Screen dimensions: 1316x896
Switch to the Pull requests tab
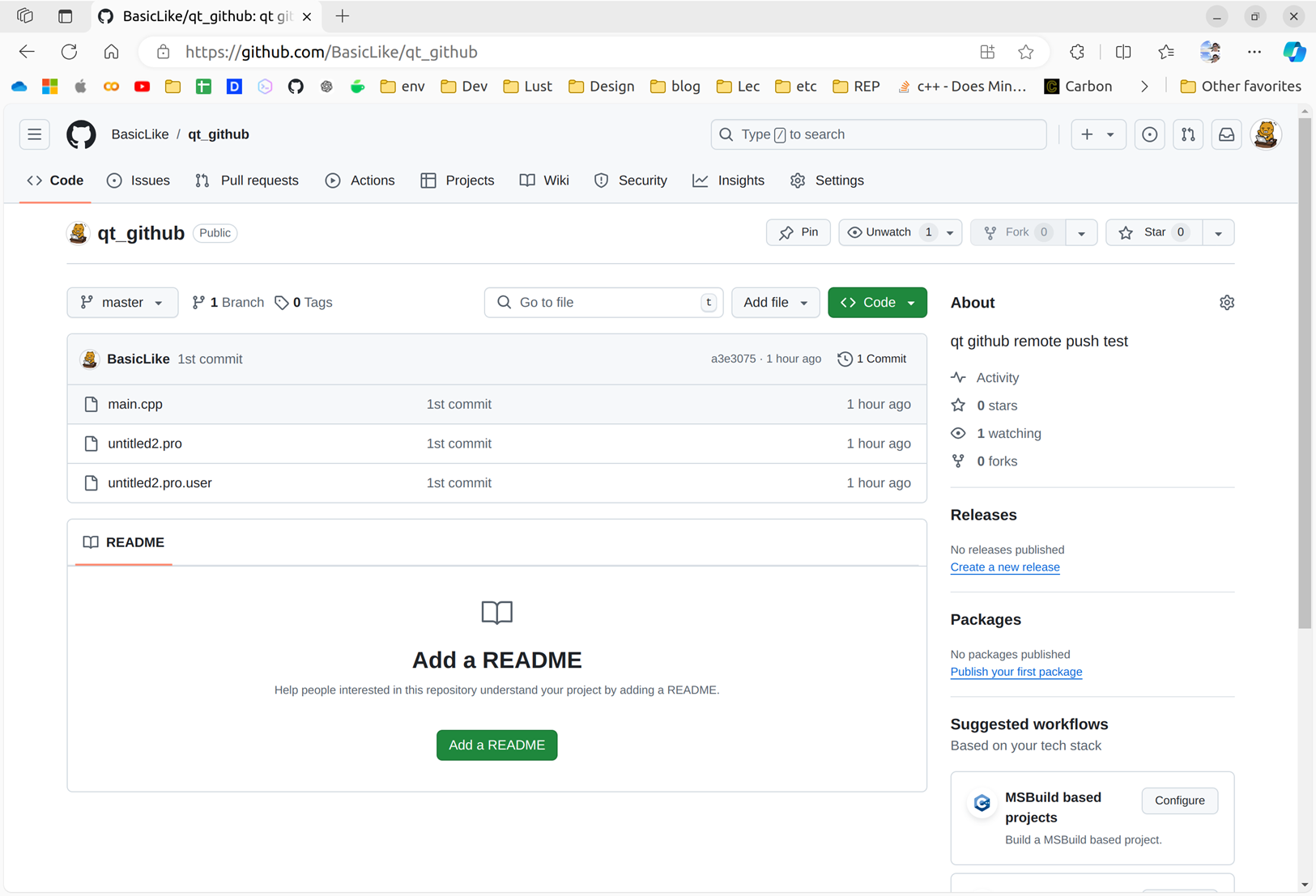point(247,180)
